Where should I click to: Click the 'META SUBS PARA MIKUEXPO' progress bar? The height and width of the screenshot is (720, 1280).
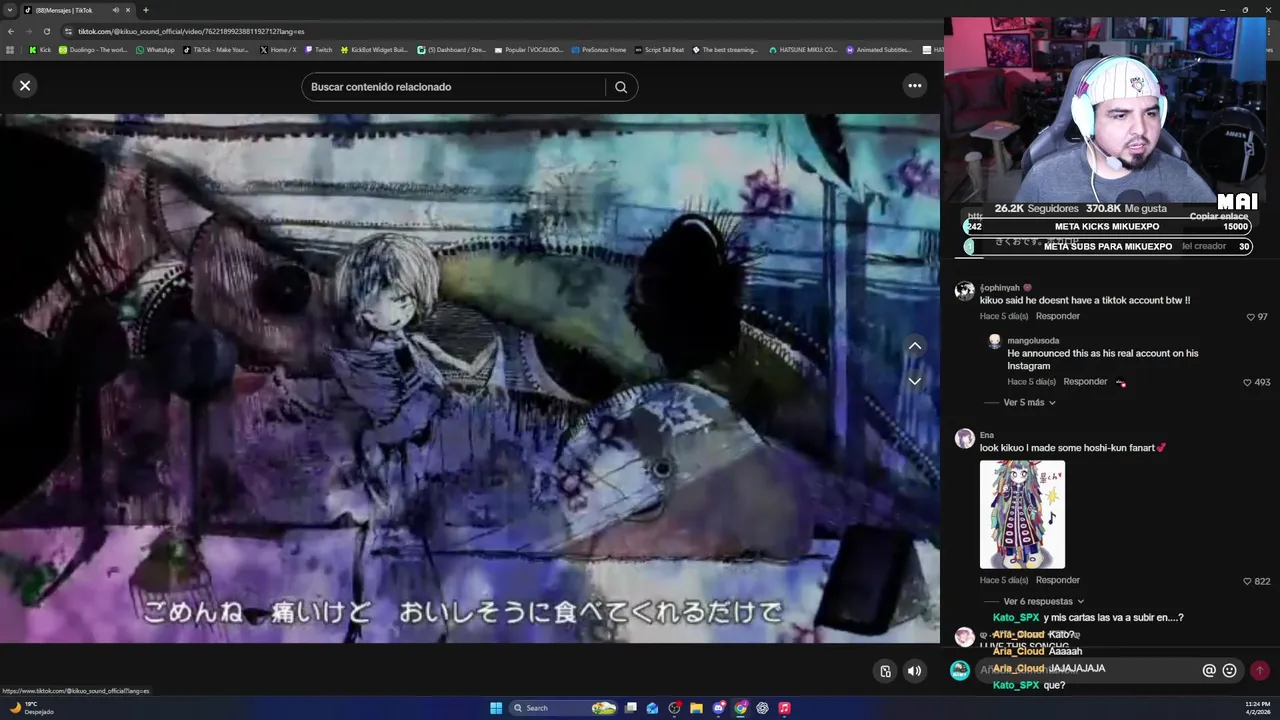[x=1107, y=246]
